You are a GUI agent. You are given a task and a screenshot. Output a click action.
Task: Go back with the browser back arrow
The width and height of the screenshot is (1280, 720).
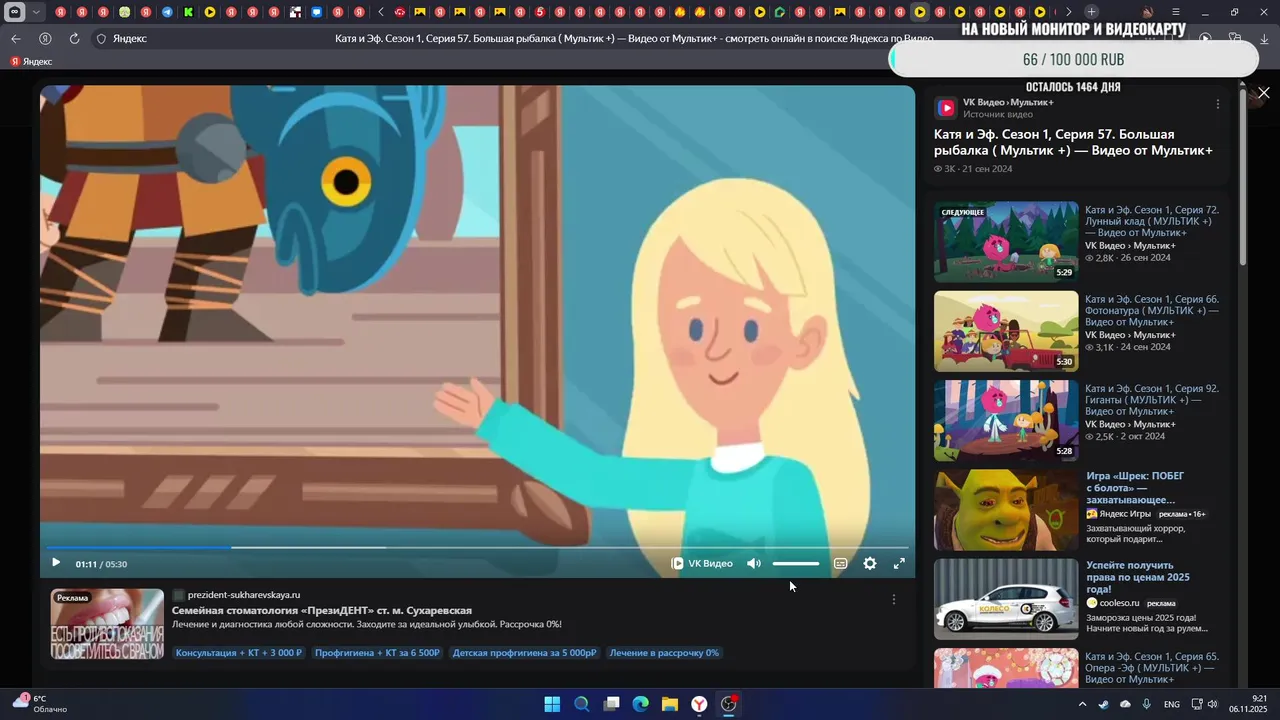(x=15, y=38)
